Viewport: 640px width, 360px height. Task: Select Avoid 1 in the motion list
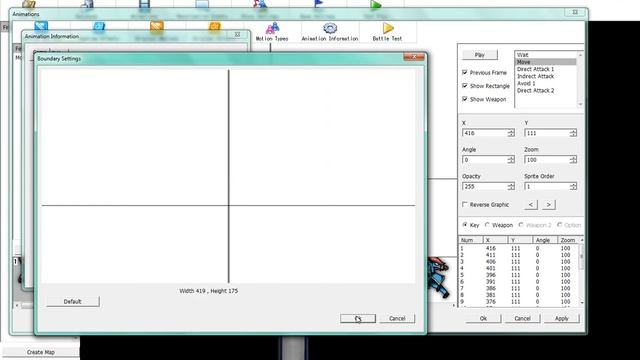click(x=546, y=83)
